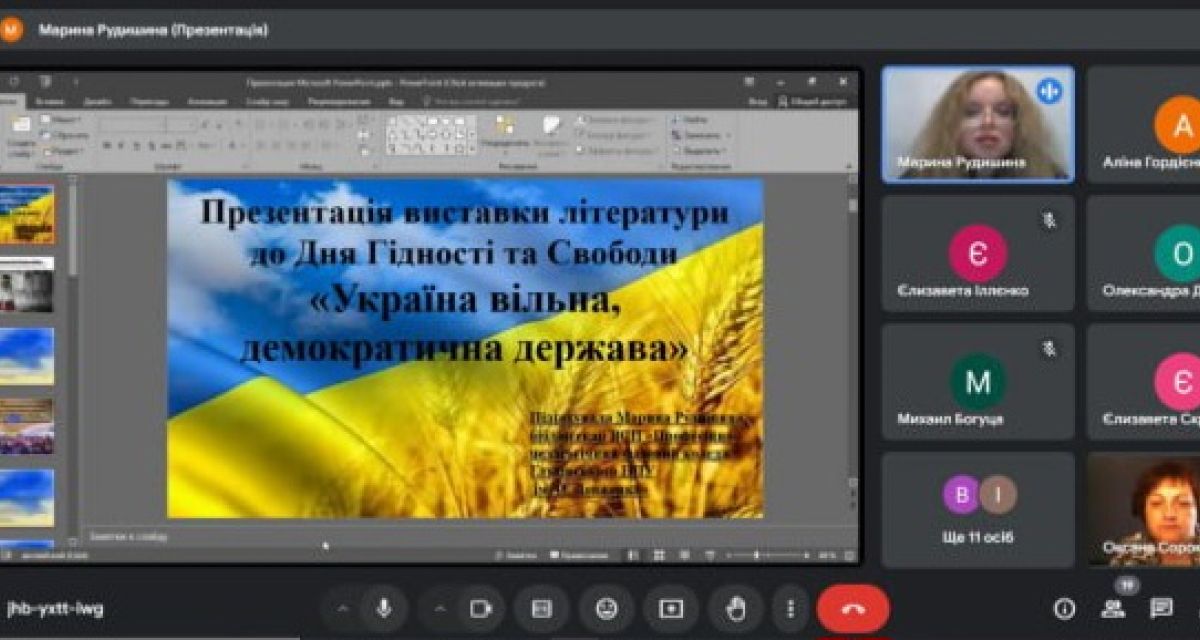
Task: Toggle raise hand
Action: (x=736, y=608)
